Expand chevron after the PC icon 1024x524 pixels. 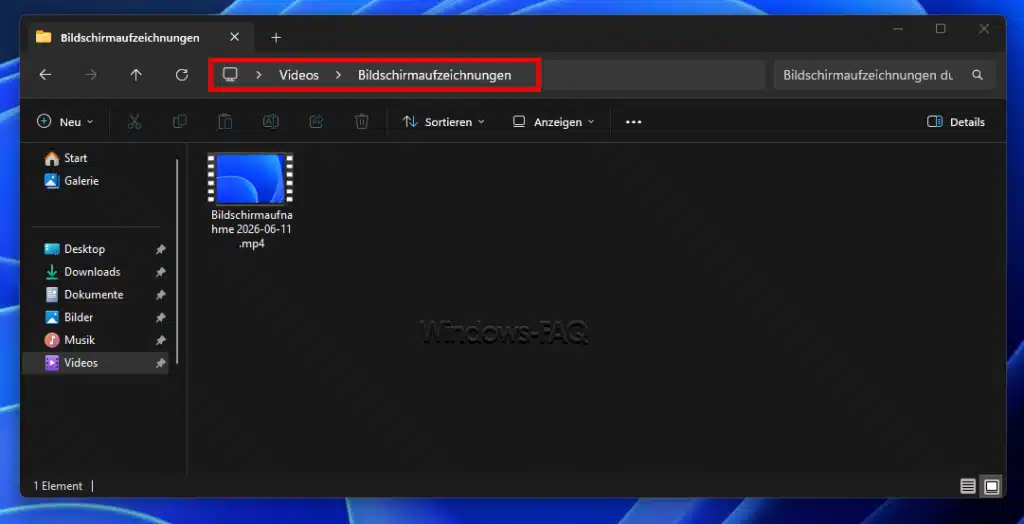pos(259,75)
